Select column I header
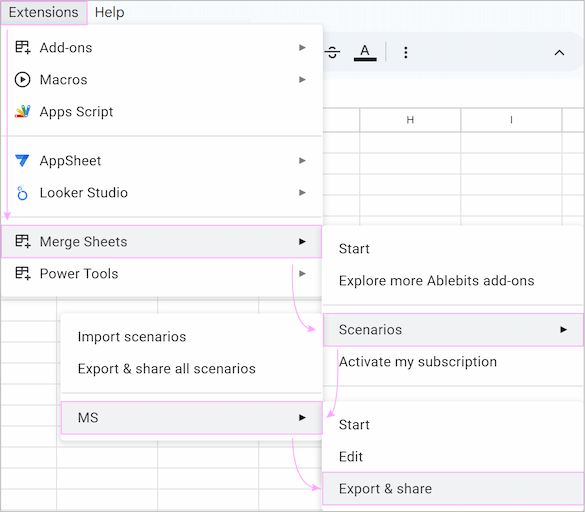This screenshot has height=512, width=585. pos(511,120)
